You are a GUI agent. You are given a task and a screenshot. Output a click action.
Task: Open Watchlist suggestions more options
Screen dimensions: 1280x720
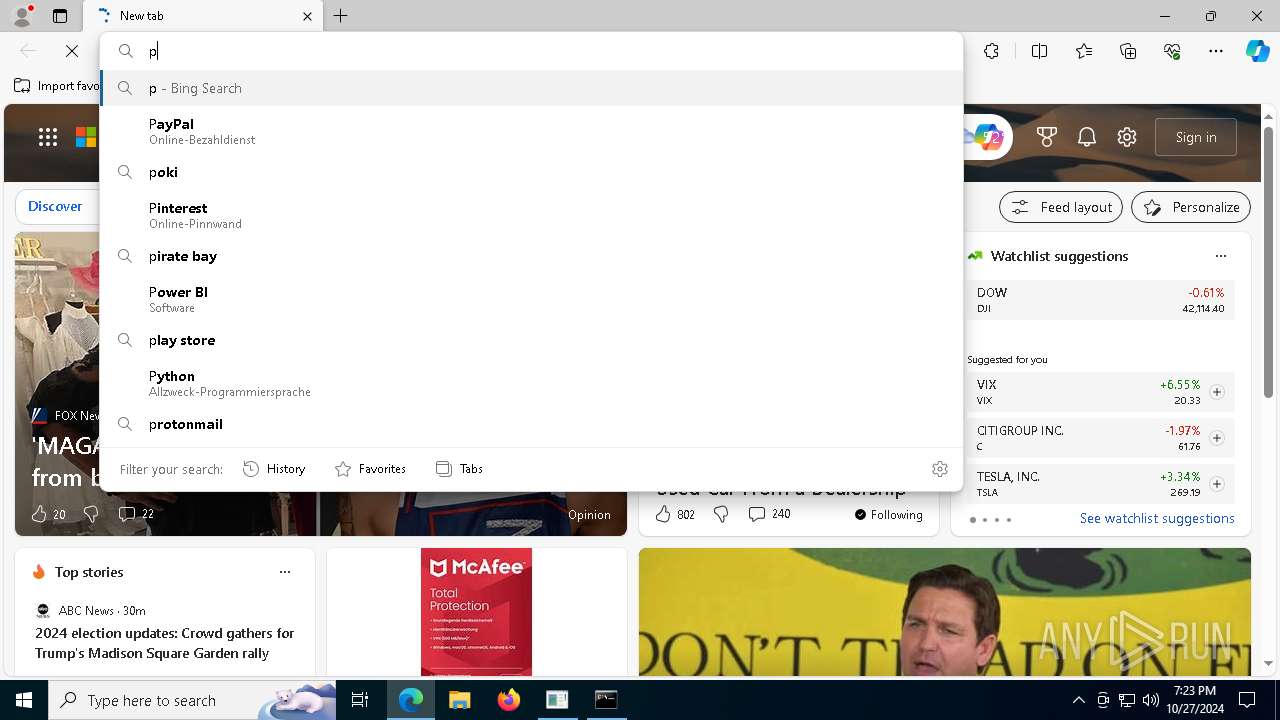(1221, 256)
